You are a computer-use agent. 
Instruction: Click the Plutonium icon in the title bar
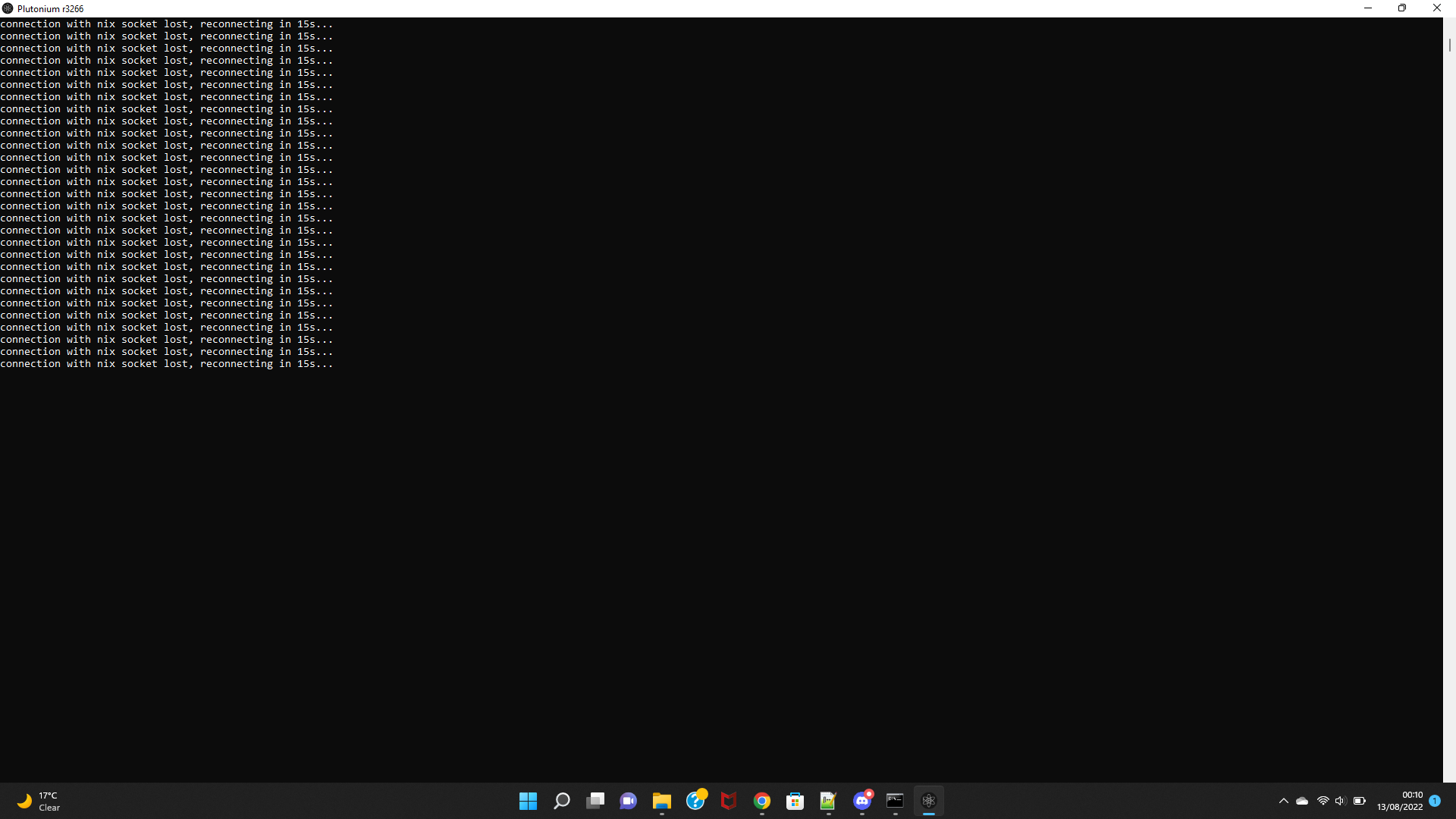(x=8, y=8)
